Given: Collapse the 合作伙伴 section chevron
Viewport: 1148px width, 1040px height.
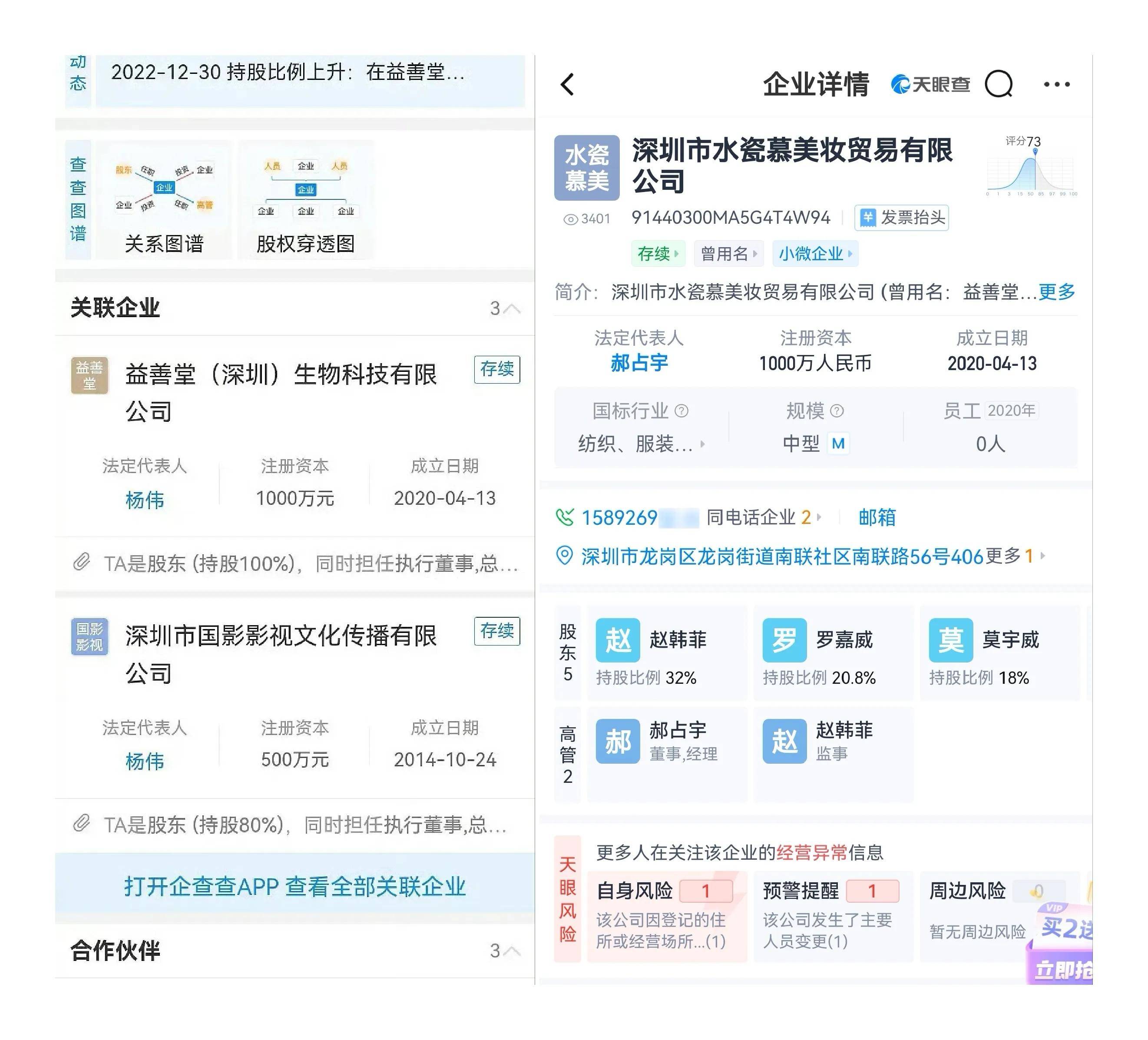Looking at the screenshot, I should tap(512, 951).
